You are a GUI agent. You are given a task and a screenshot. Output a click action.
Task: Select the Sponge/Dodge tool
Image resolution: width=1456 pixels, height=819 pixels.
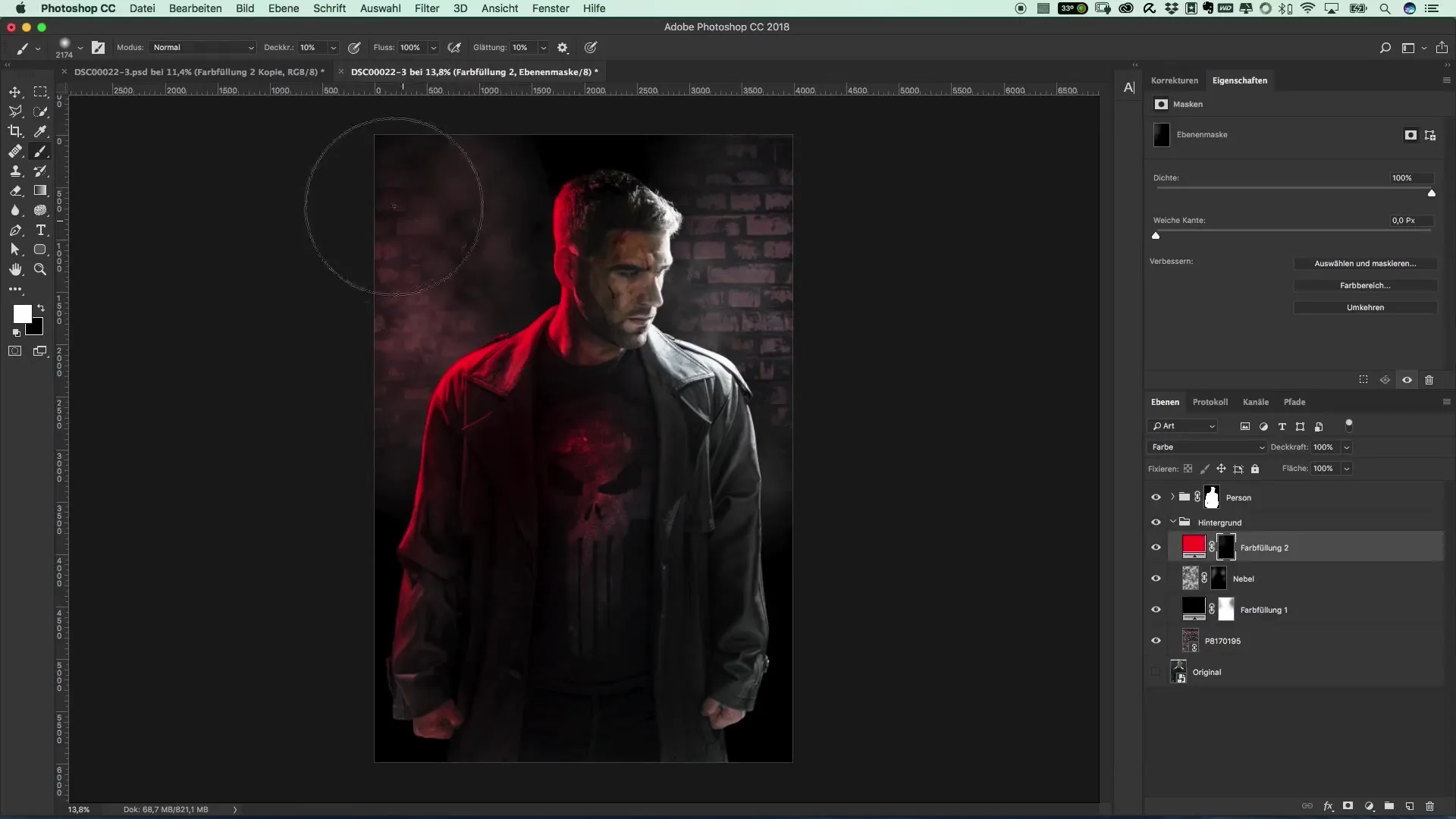click(40, 211)
